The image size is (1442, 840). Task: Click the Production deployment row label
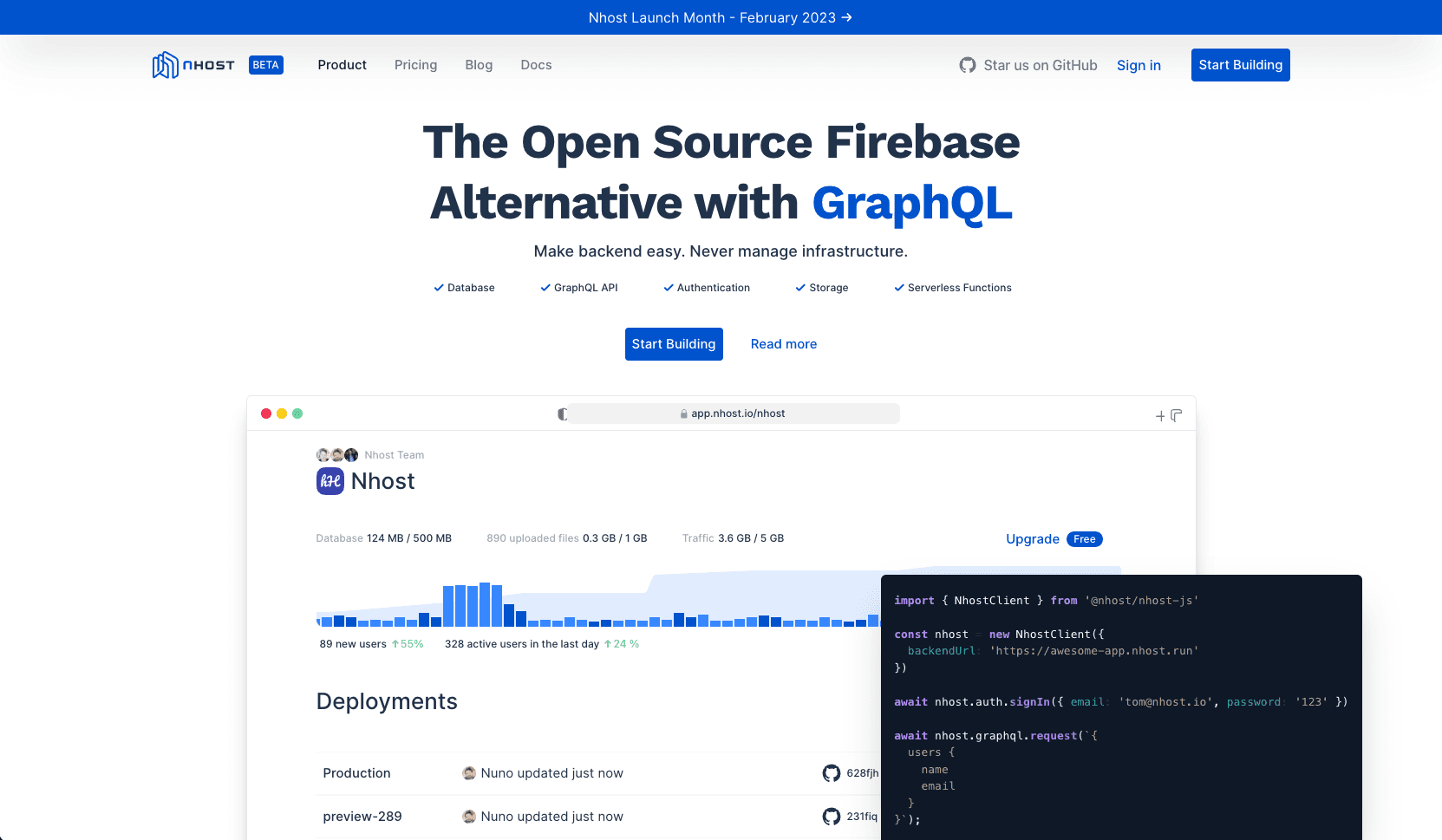click(356, 773)
